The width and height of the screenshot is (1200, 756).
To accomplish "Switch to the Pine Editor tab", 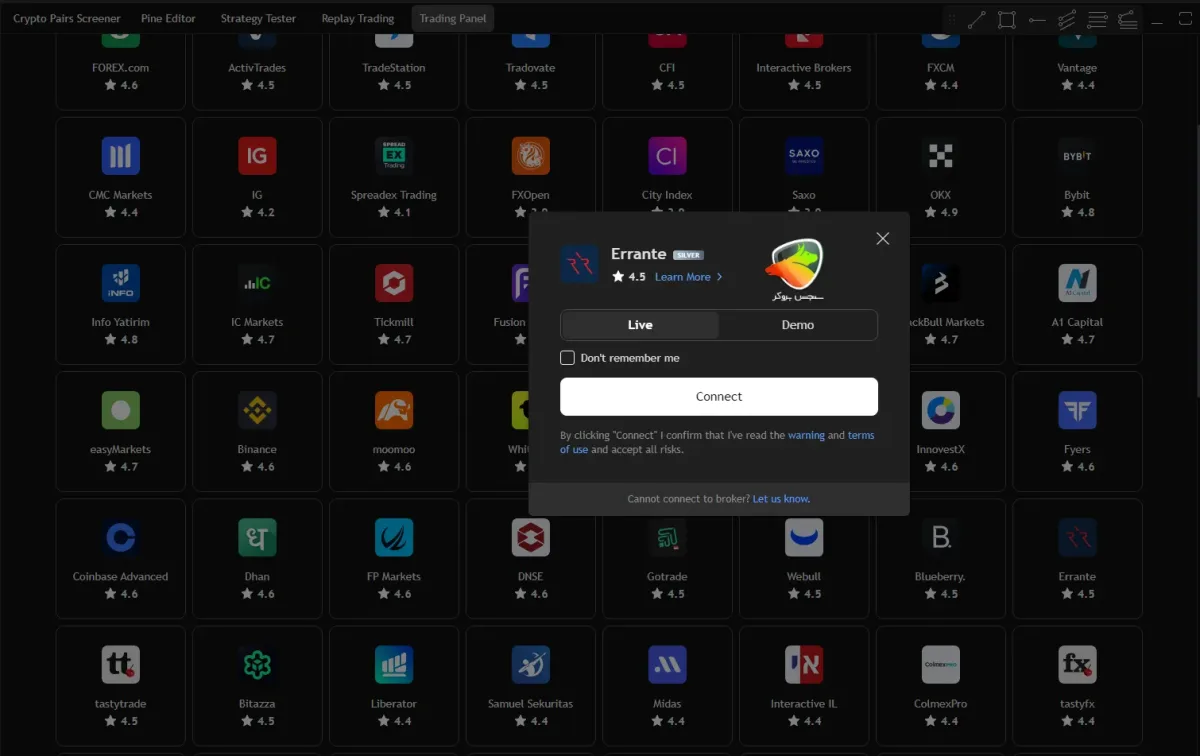I will point(168,18).
